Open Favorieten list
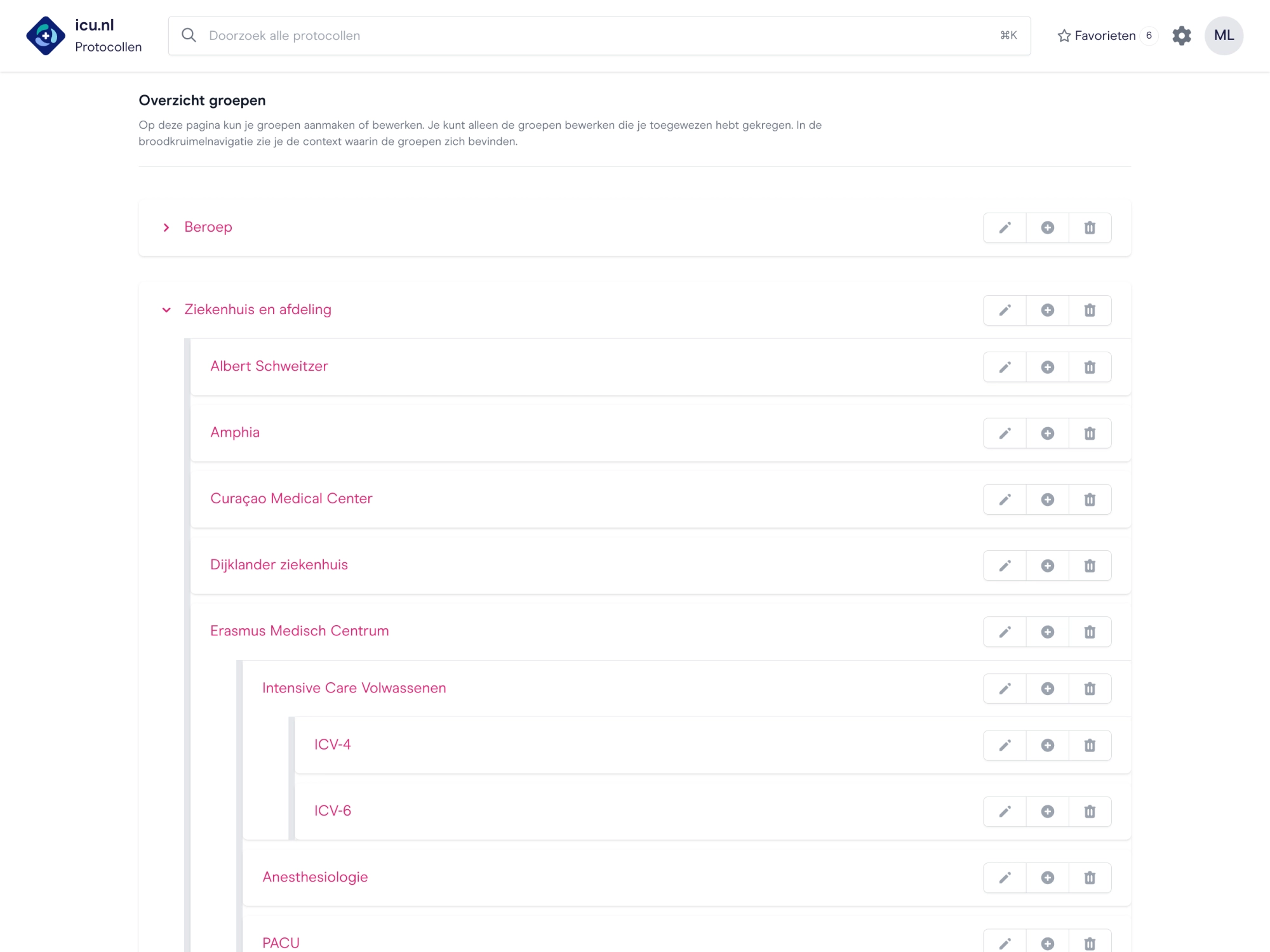 point(1106,36)
